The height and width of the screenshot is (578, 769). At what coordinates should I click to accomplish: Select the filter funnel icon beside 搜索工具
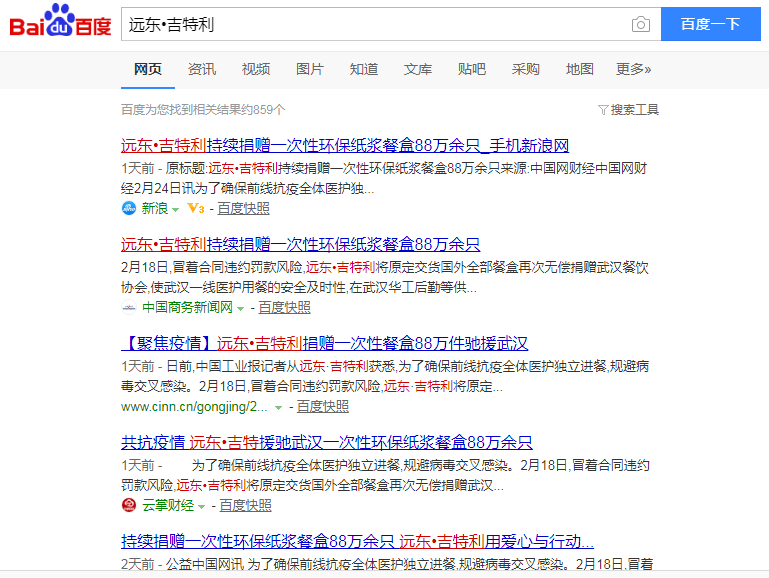tap(603, 110)
